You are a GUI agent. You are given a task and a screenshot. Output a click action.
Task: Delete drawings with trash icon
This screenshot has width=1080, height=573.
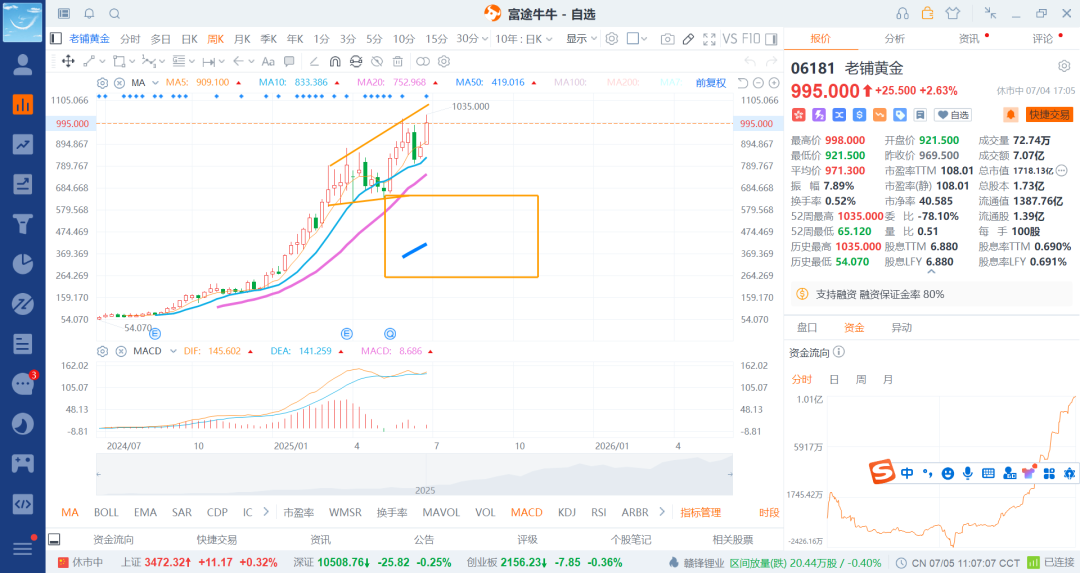point(398,61)
